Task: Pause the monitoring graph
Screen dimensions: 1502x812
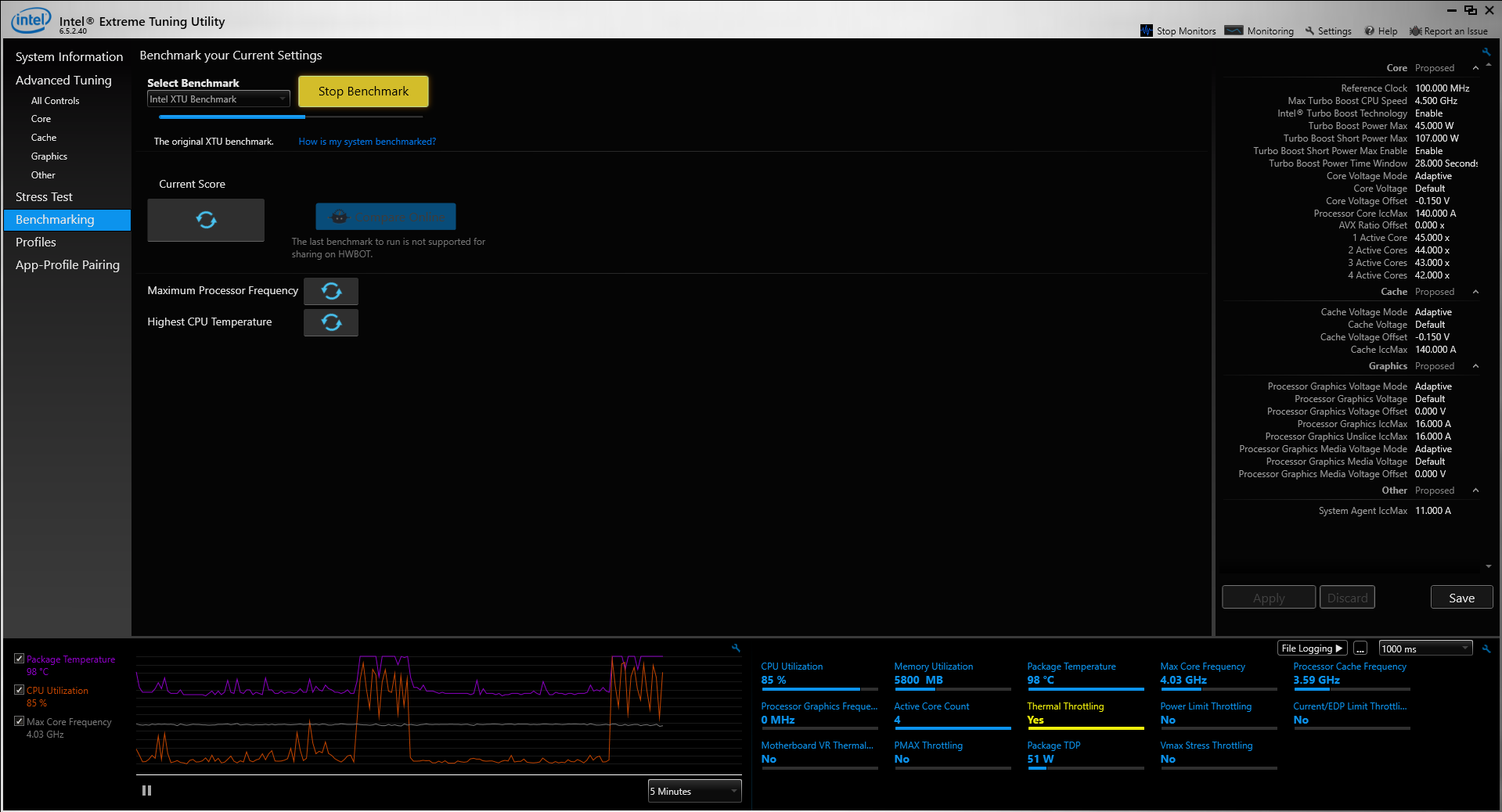Action: pos(146,790)
